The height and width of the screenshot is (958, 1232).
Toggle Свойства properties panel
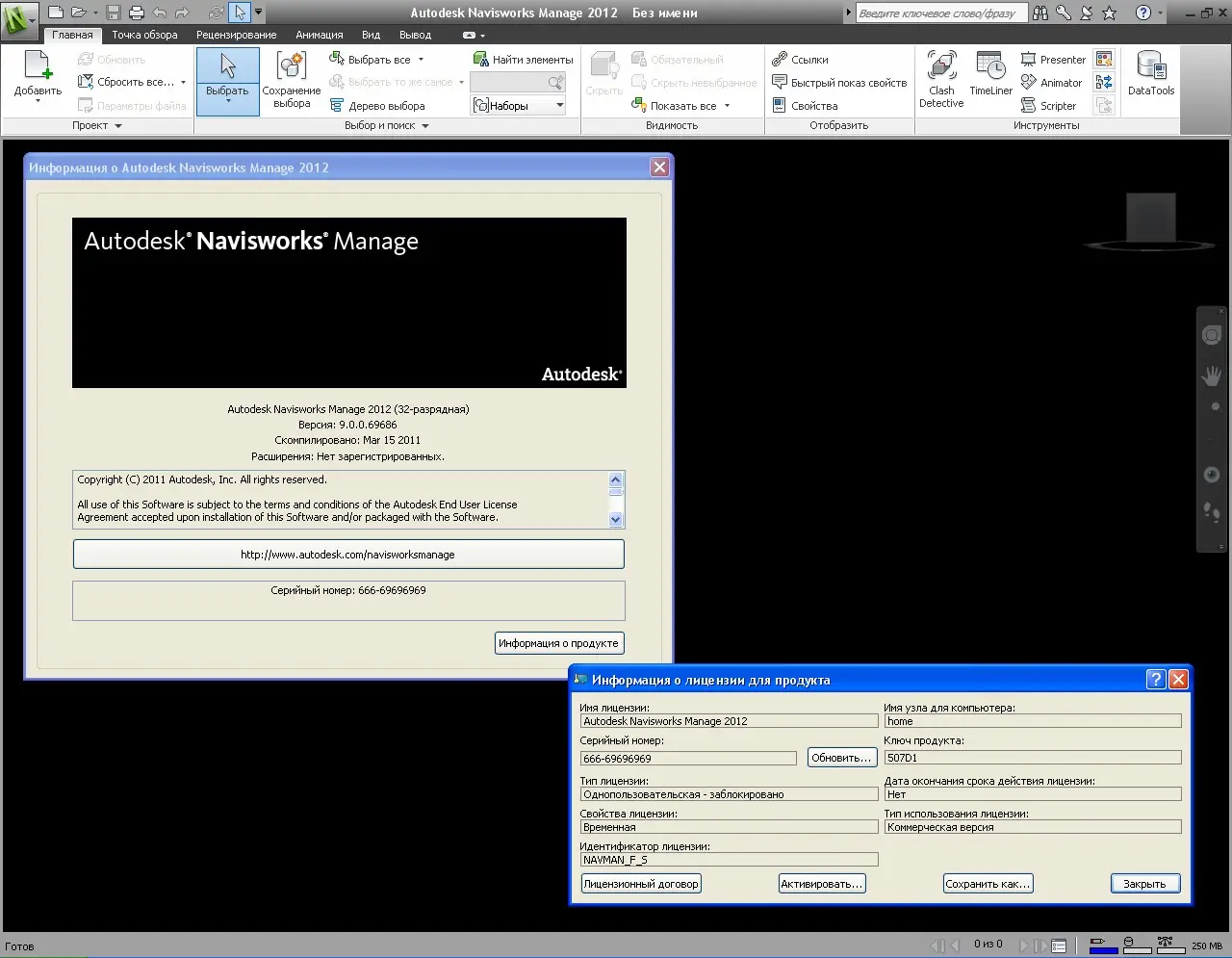[x=805, y=106]
